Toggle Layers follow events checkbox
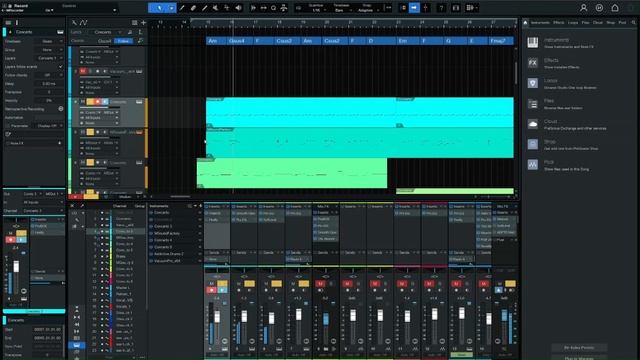640x360 pixels. (x=61, y=67)
